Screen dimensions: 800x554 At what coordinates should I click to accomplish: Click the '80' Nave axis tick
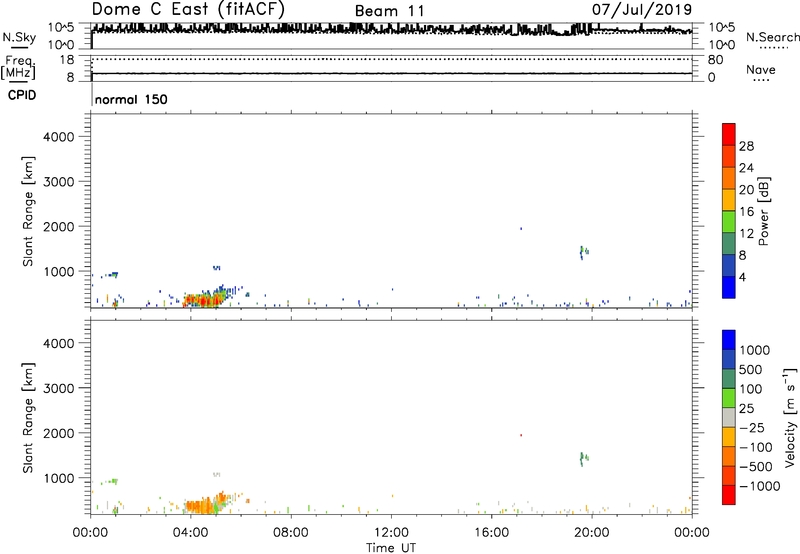715,60
